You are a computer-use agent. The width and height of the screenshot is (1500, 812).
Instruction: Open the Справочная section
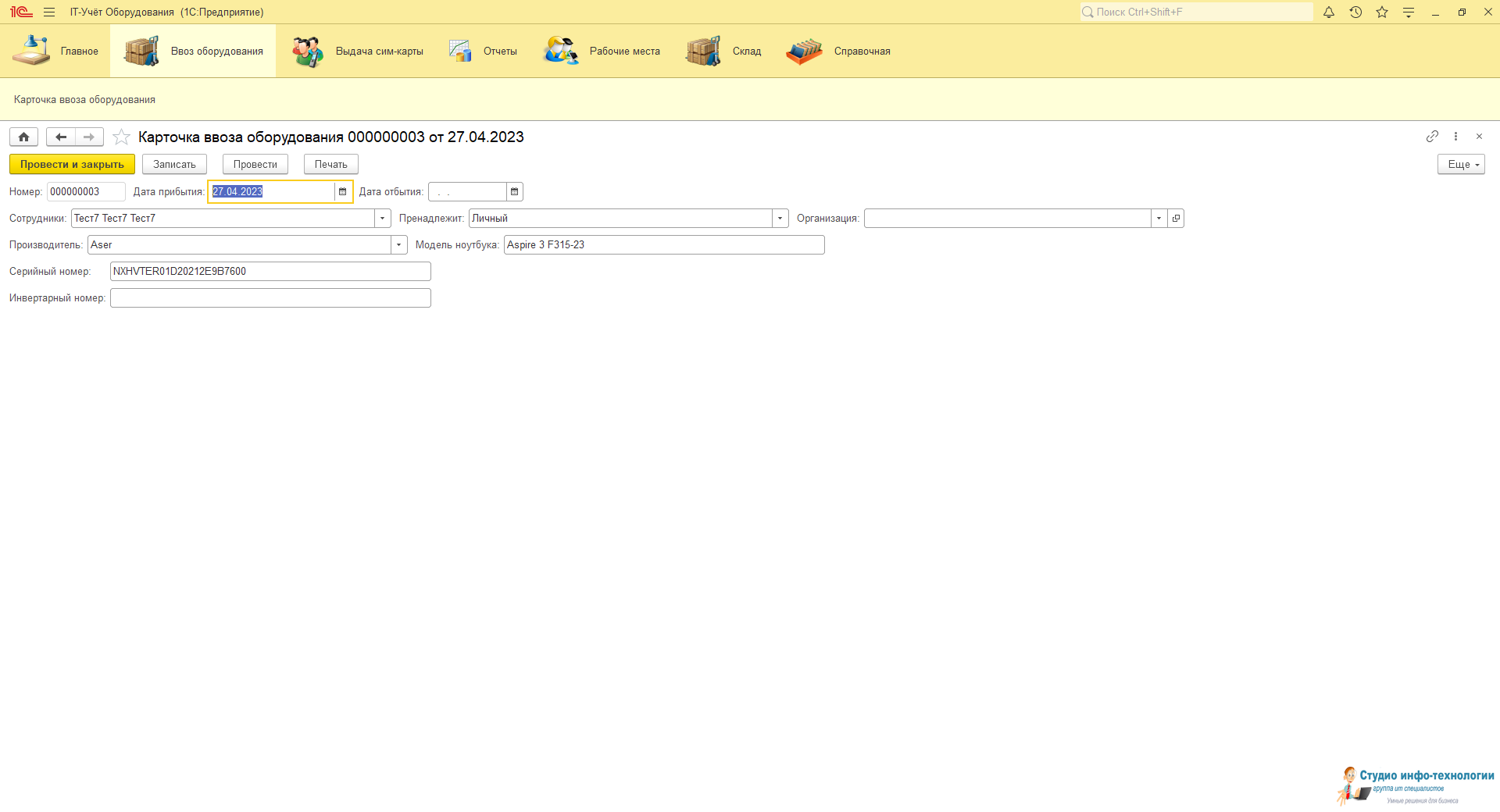(x=838, y=52)
